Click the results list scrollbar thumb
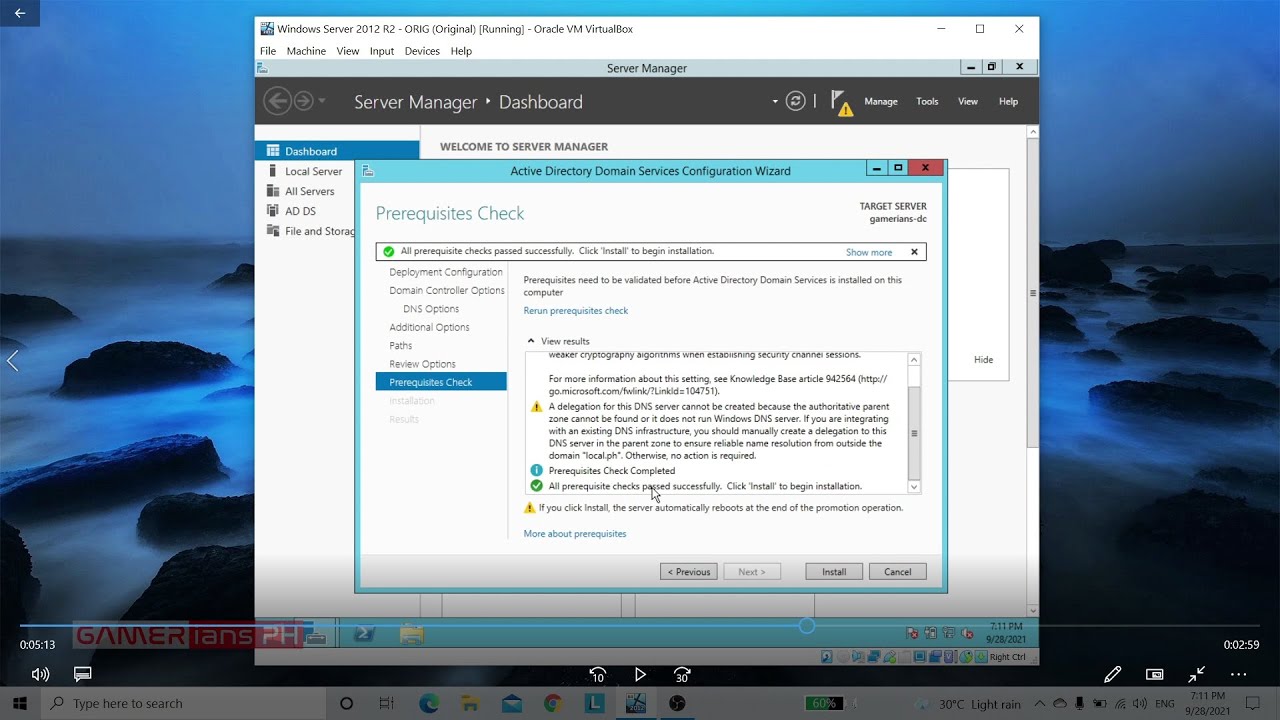 (x=914, y=433)
